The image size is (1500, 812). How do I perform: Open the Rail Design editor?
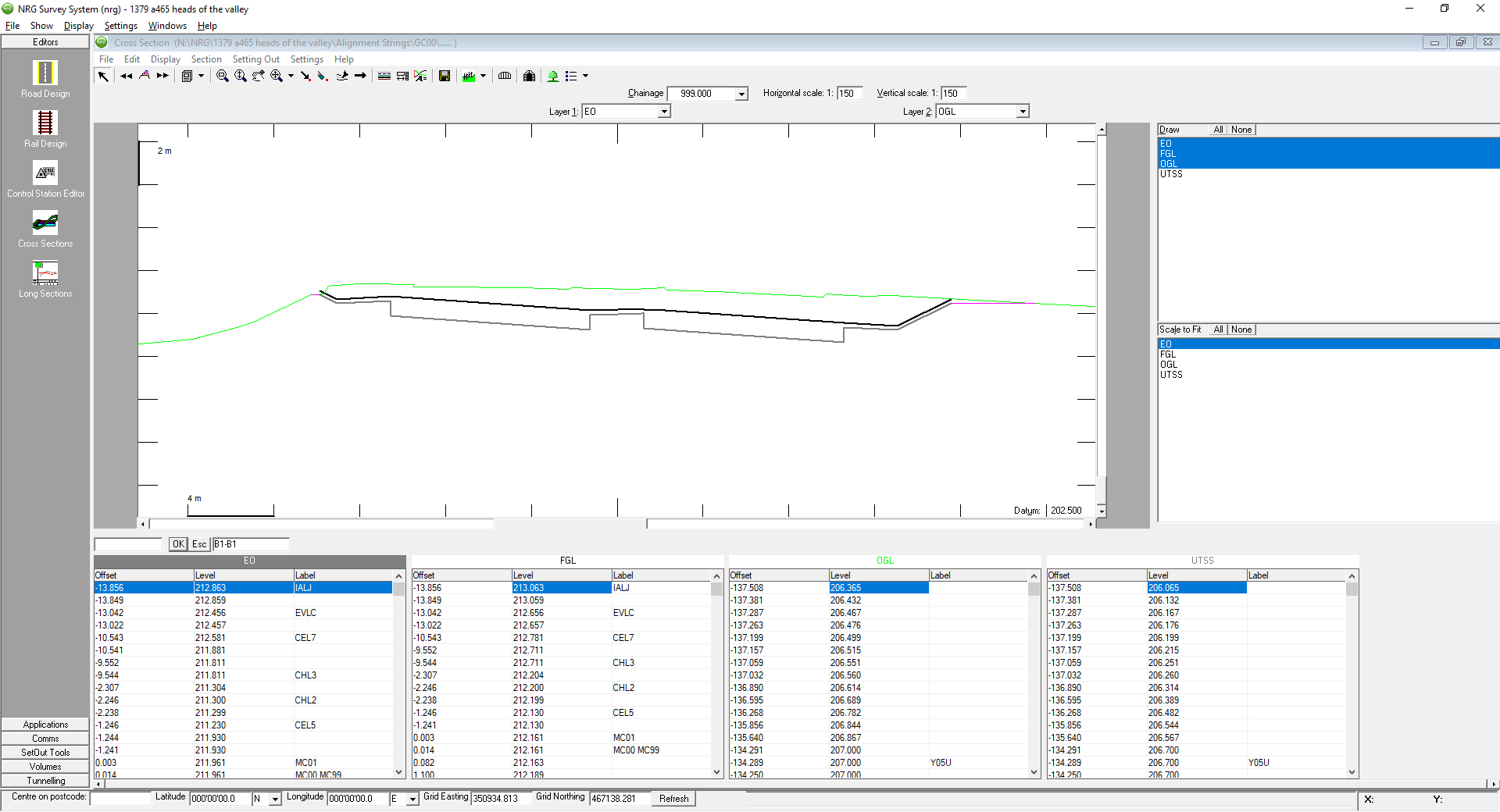click(x=45, y=128)
